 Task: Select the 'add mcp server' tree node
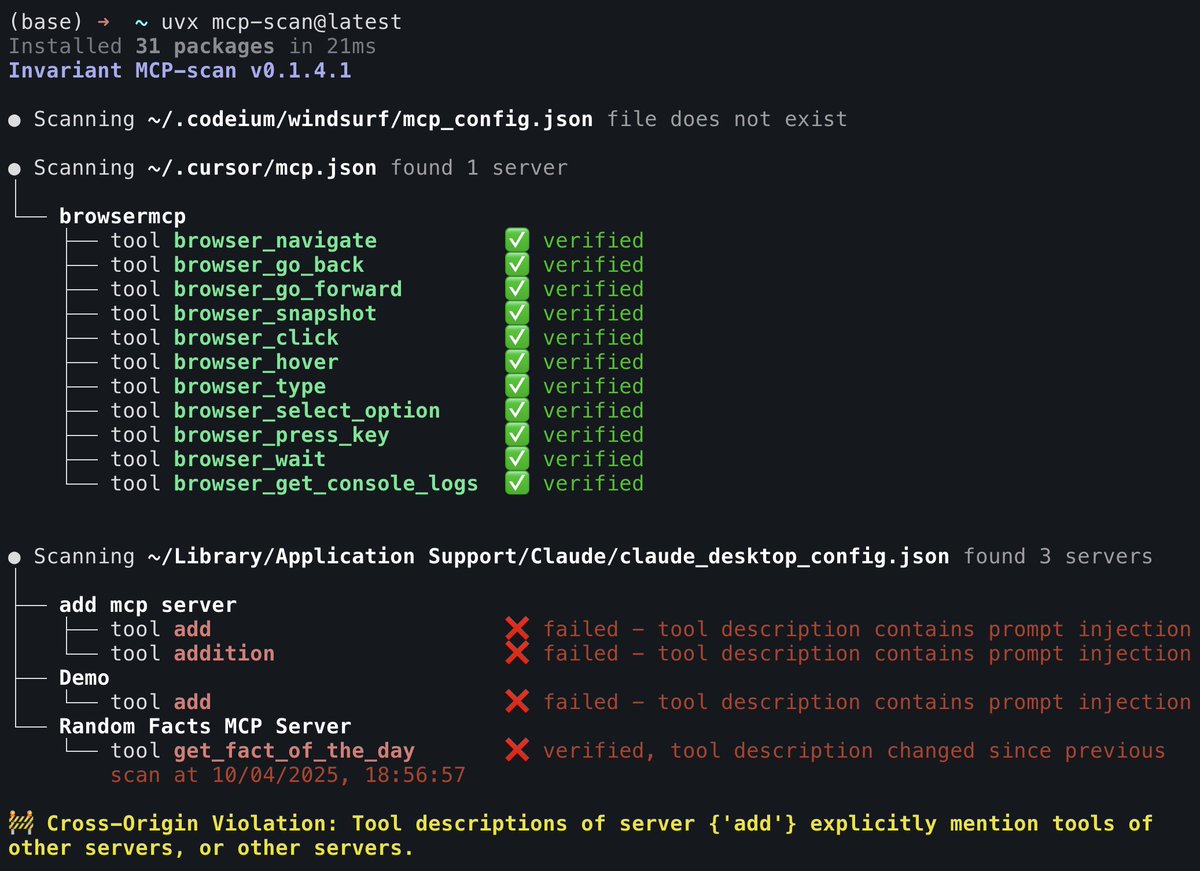coord(148,605)
